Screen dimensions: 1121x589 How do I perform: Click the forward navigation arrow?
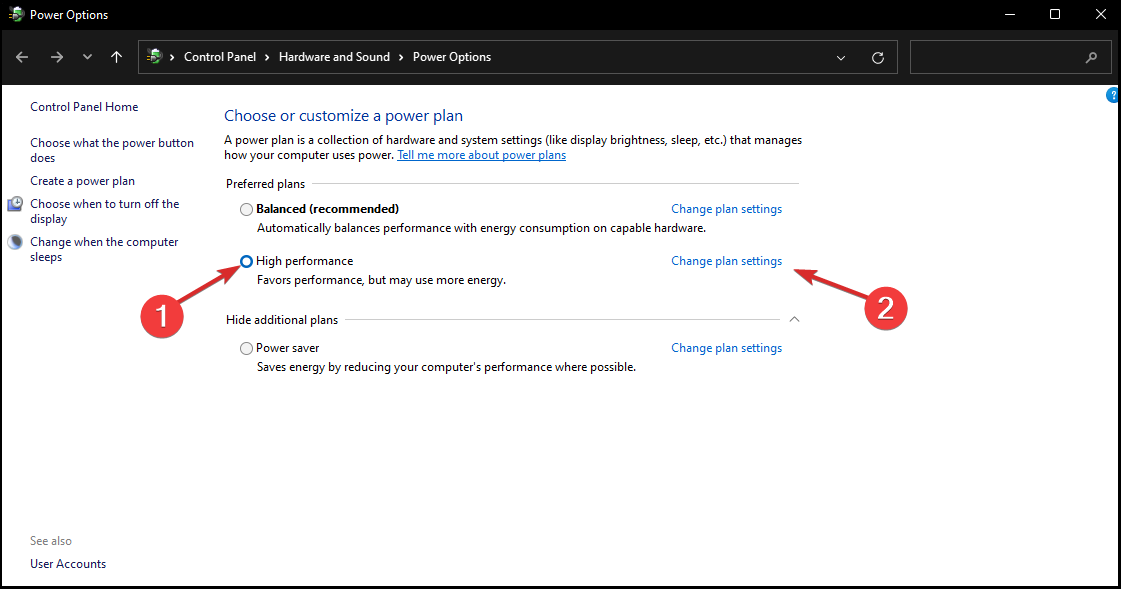(x=56, y=58)
